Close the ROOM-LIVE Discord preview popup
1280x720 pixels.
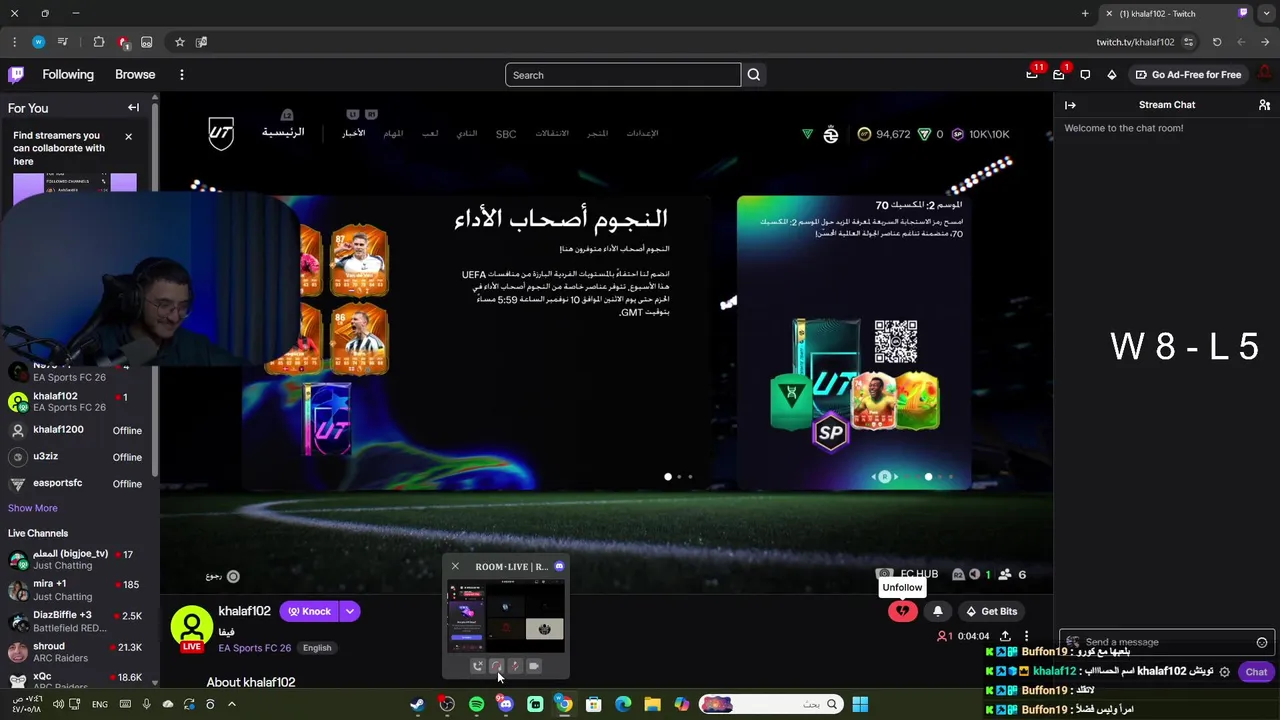(455, 566)
